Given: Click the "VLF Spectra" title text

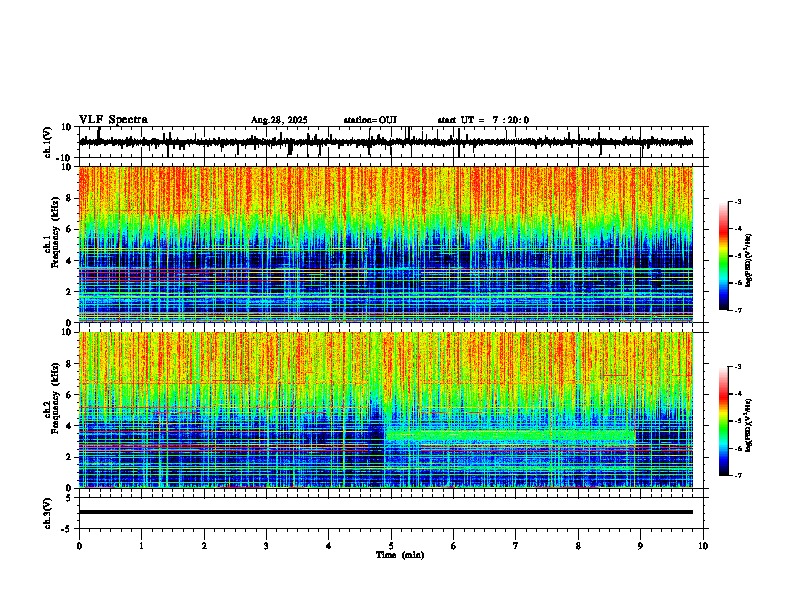Looking at the screenshot, I should coord(113,120).
